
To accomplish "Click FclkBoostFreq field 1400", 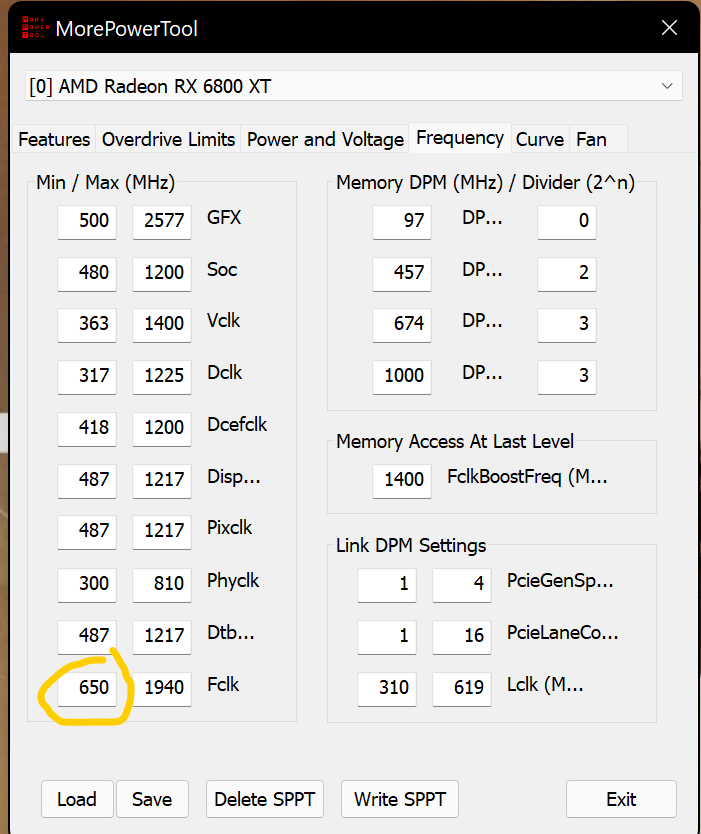I will 402,479.
